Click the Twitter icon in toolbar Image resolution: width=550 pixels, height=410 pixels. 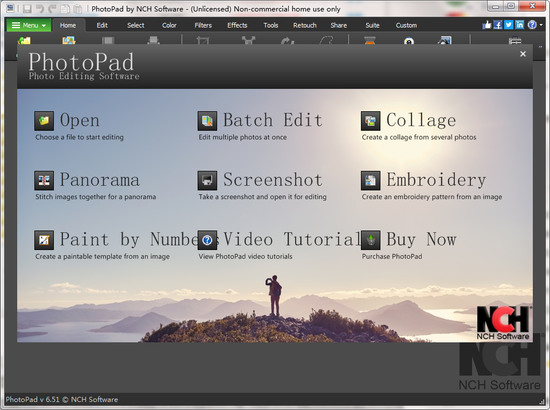pyautogui.click(x=509, y=25)
